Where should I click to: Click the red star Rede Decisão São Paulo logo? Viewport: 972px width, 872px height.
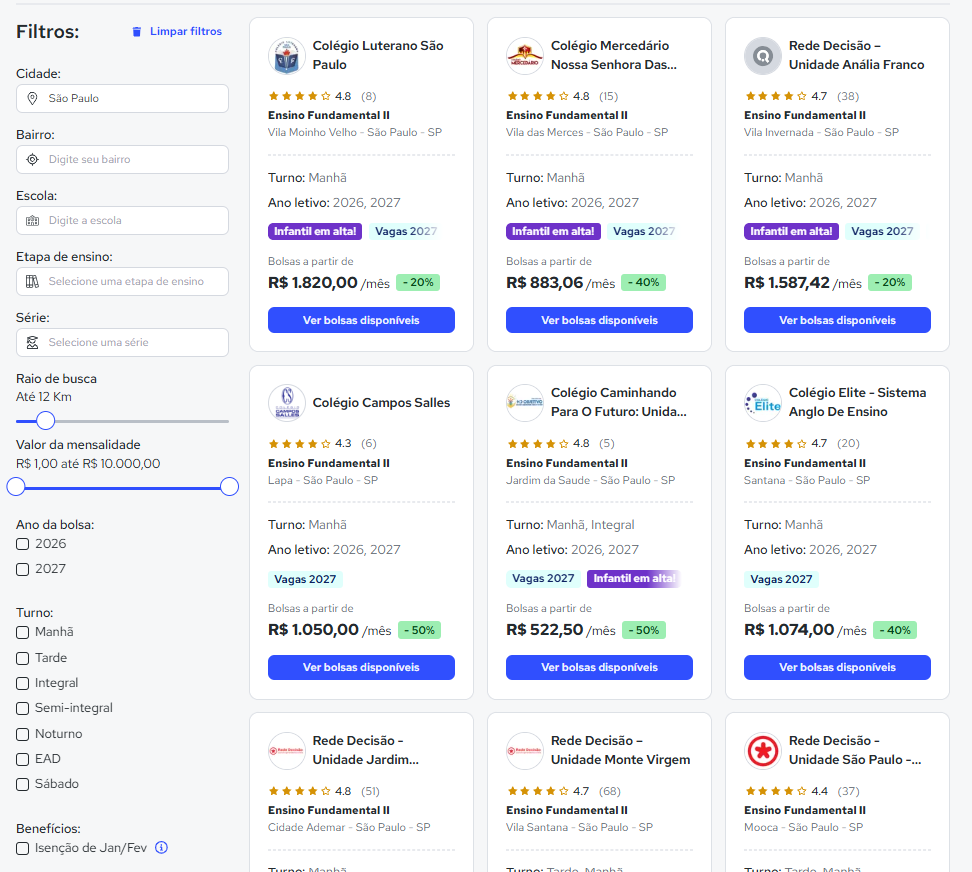762,751
